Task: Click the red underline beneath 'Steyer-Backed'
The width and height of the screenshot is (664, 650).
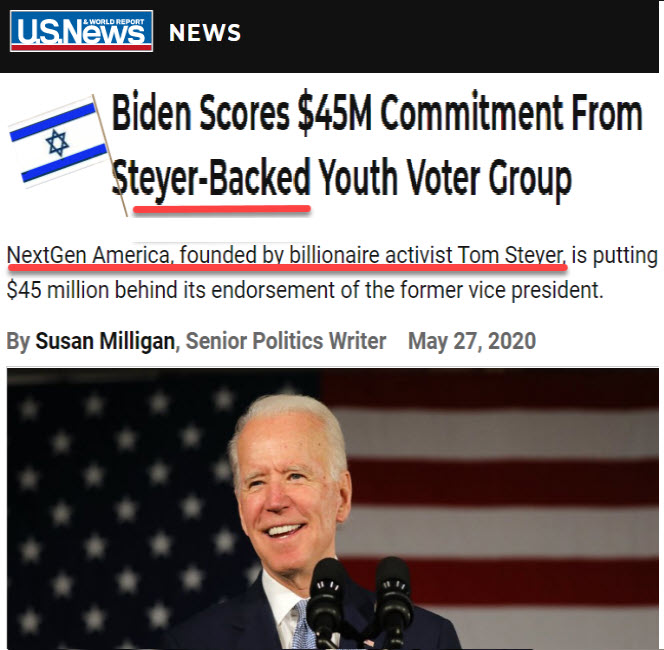Action: click(x=222, y=209)
